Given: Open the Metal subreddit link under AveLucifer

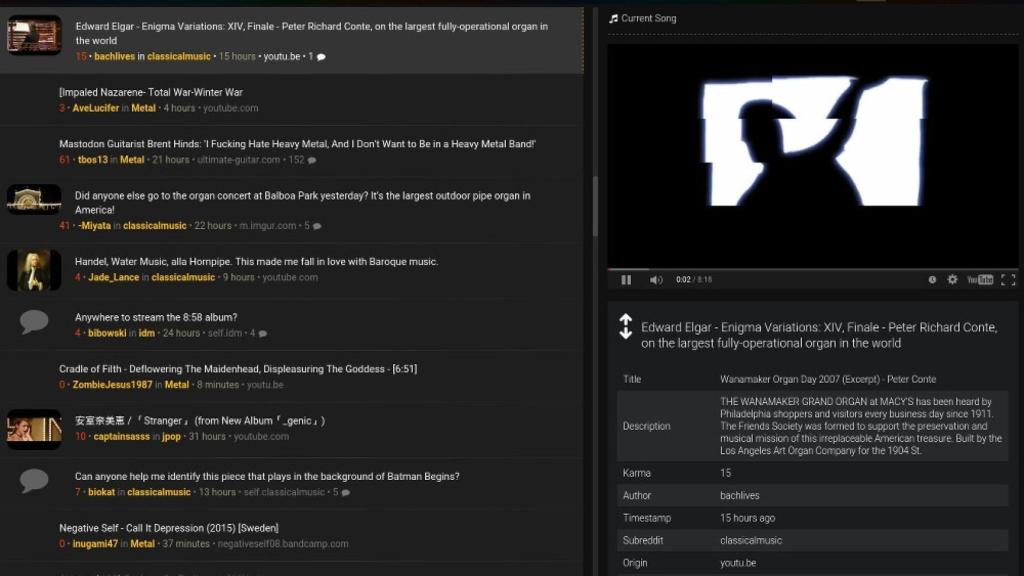Looking at the screenshot, I should (x=143, y=107).
